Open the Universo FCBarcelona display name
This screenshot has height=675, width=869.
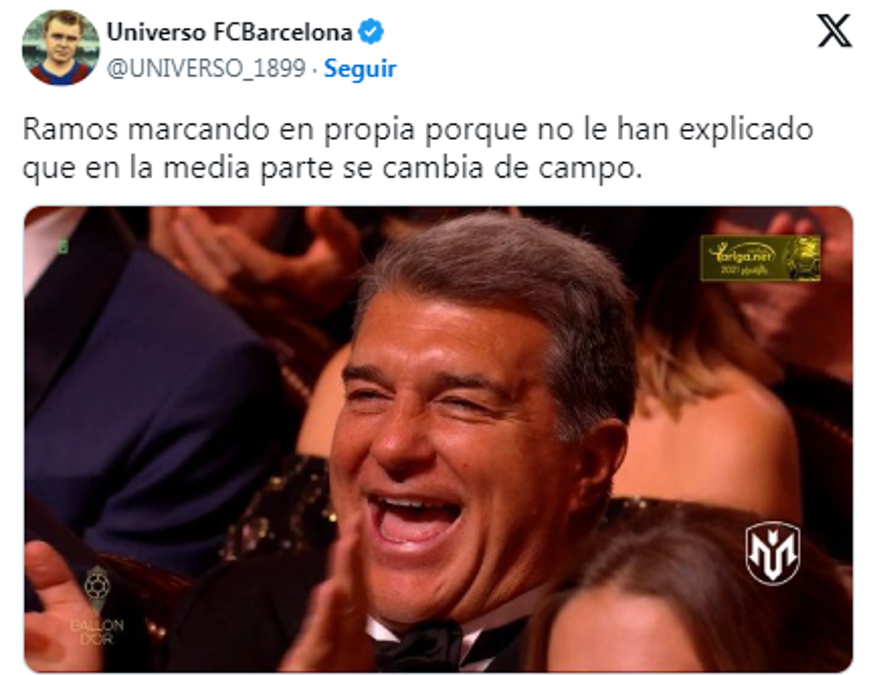point(229,32)
